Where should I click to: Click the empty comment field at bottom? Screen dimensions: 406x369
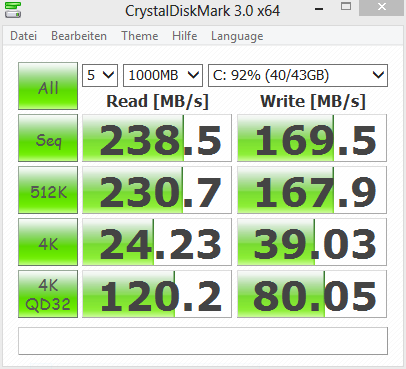(203, 341)
